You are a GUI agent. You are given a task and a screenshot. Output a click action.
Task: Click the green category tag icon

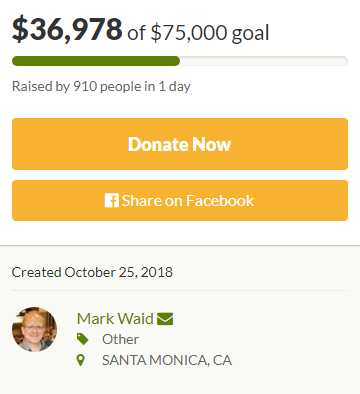click(x=82, y=339)
